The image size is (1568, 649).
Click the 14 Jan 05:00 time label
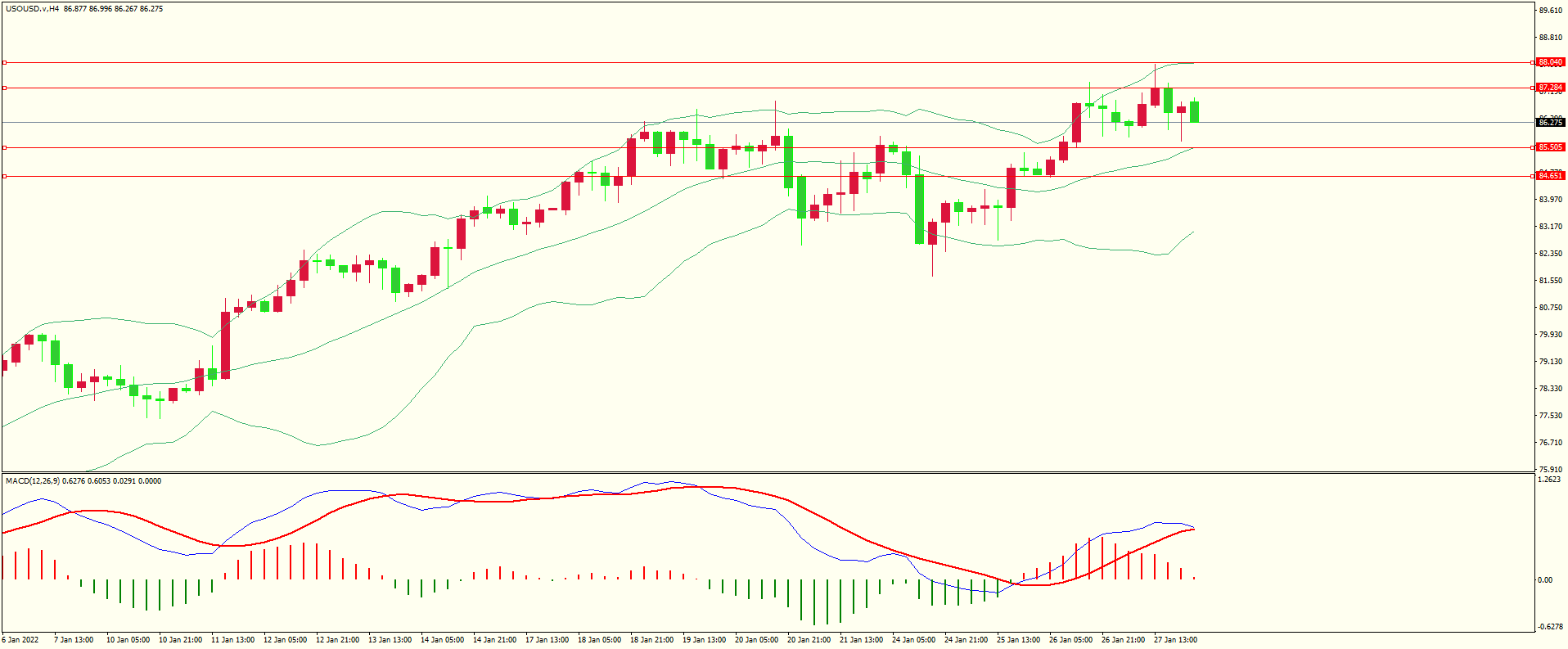[x=442, y=640]
